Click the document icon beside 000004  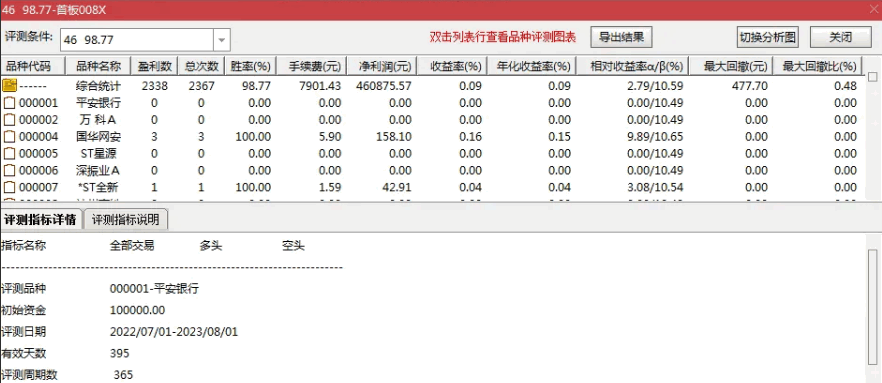[x=10, y=137]
